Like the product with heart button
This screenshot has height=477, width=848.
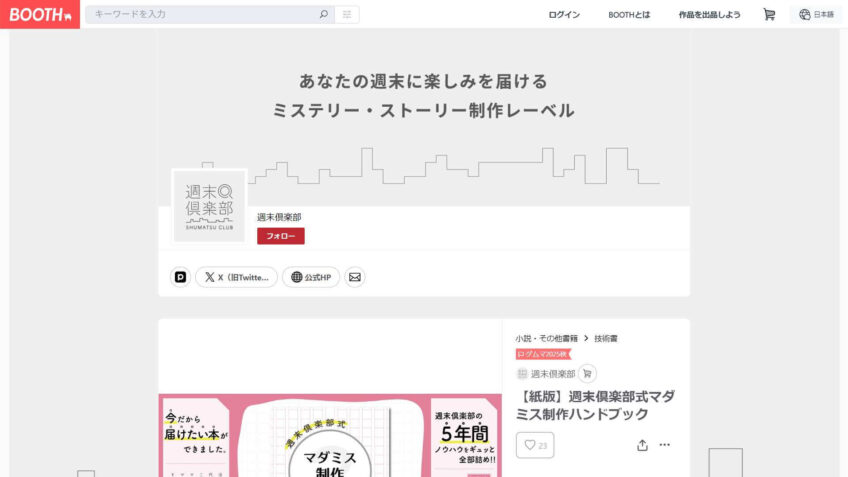tap(534, 445)
